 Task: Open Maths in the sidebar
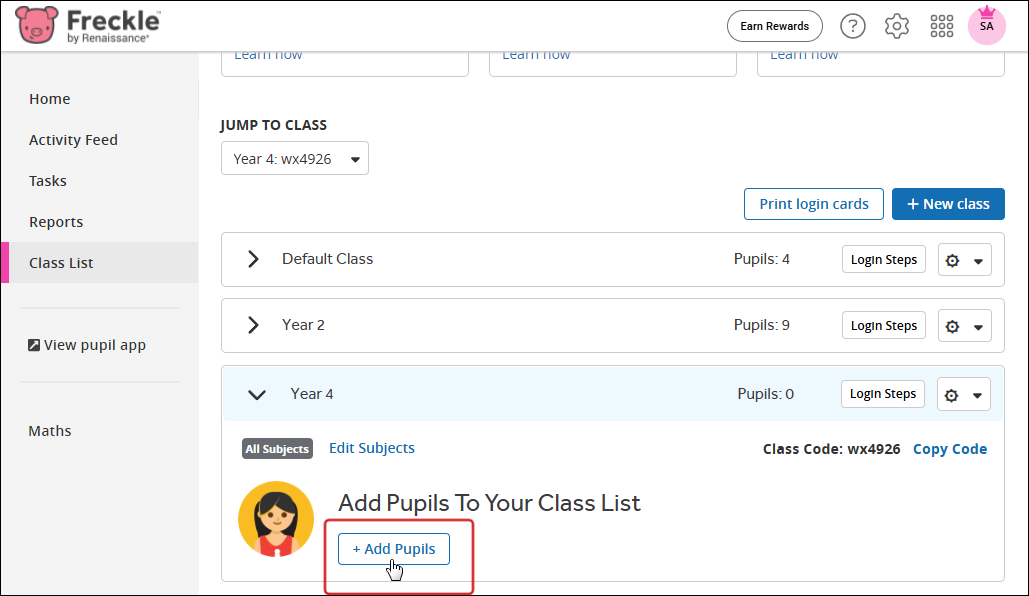[50, 431]
